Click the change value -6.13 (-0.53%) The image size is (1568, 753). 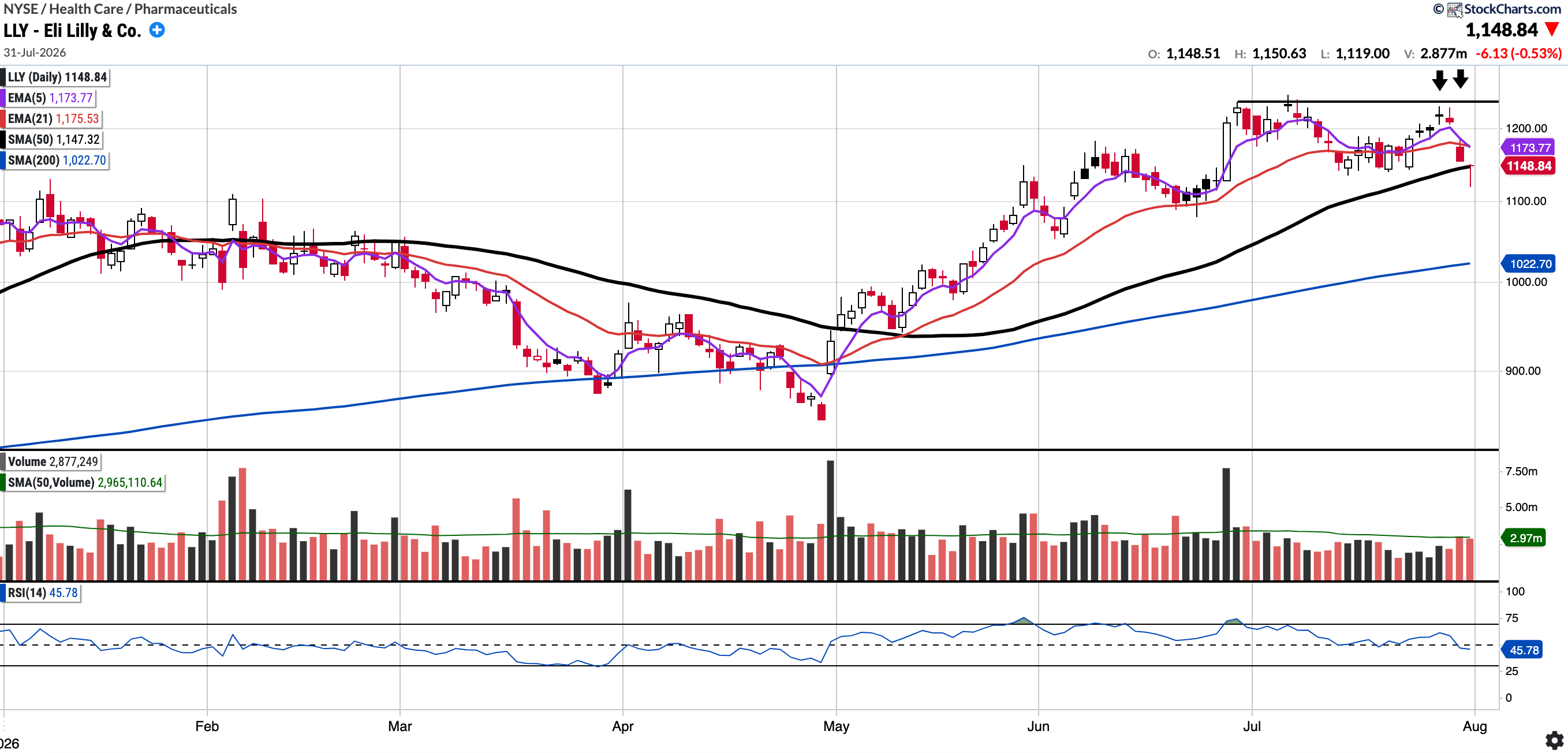[x=1518, y=54]
